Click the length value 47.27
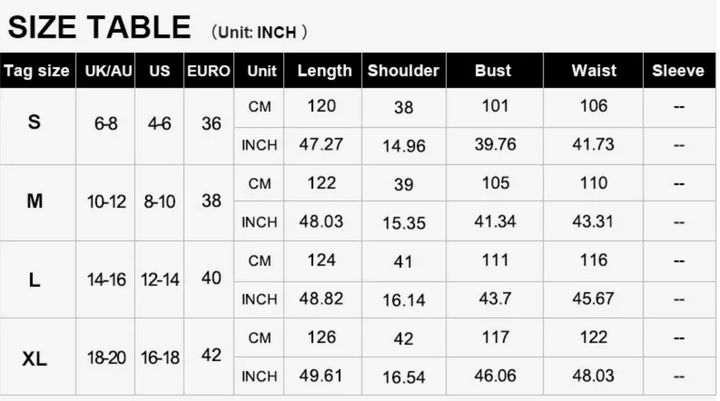The image size is (720, 401). pyautogui.click(x=321, y=144)
